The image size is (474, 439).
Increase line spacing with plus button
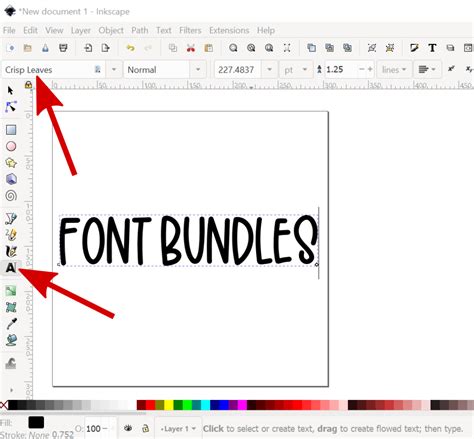(370, 69)
